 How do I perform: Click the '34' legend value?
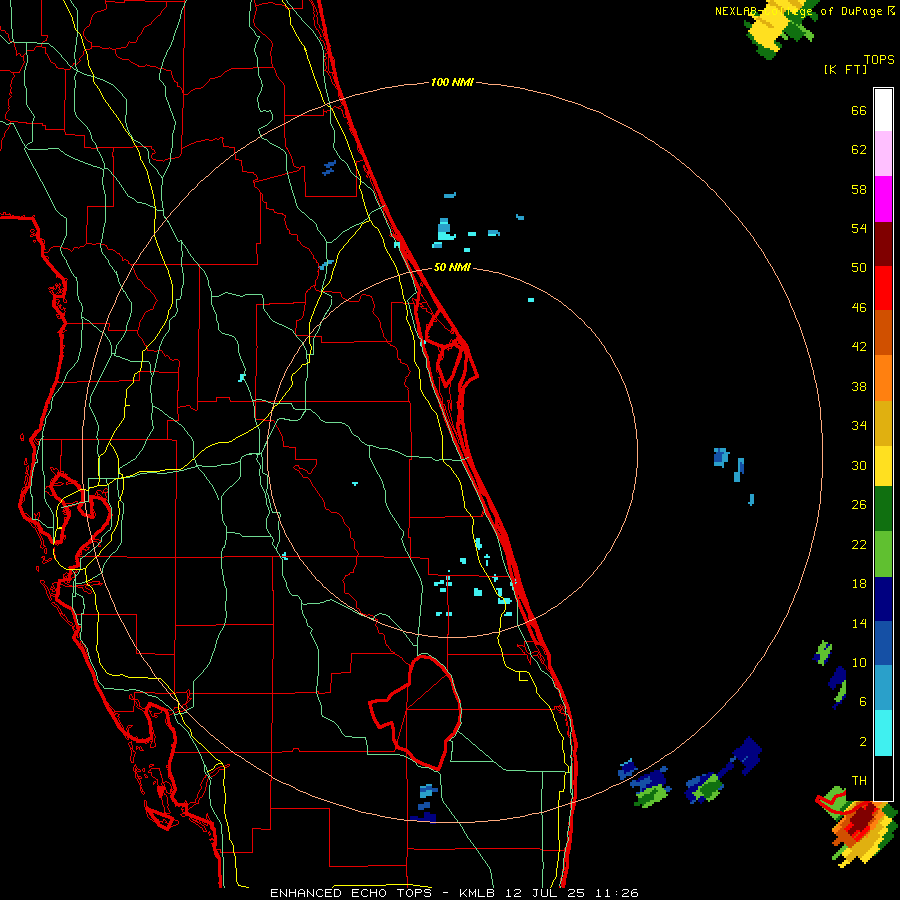[x=859, y=426]
